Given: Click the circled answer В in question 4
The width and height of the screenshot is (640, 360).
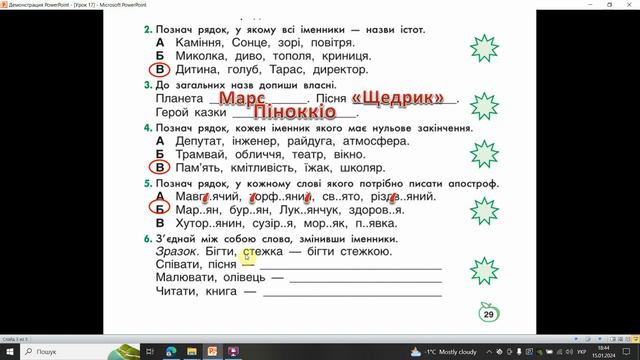Looking at the screenshot, I should 159,167.
